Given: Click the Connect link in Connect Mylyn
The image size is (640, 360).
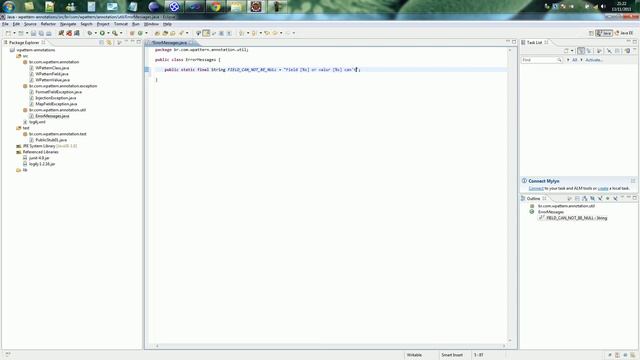Looking at the screenshot, I should (536, 189).
